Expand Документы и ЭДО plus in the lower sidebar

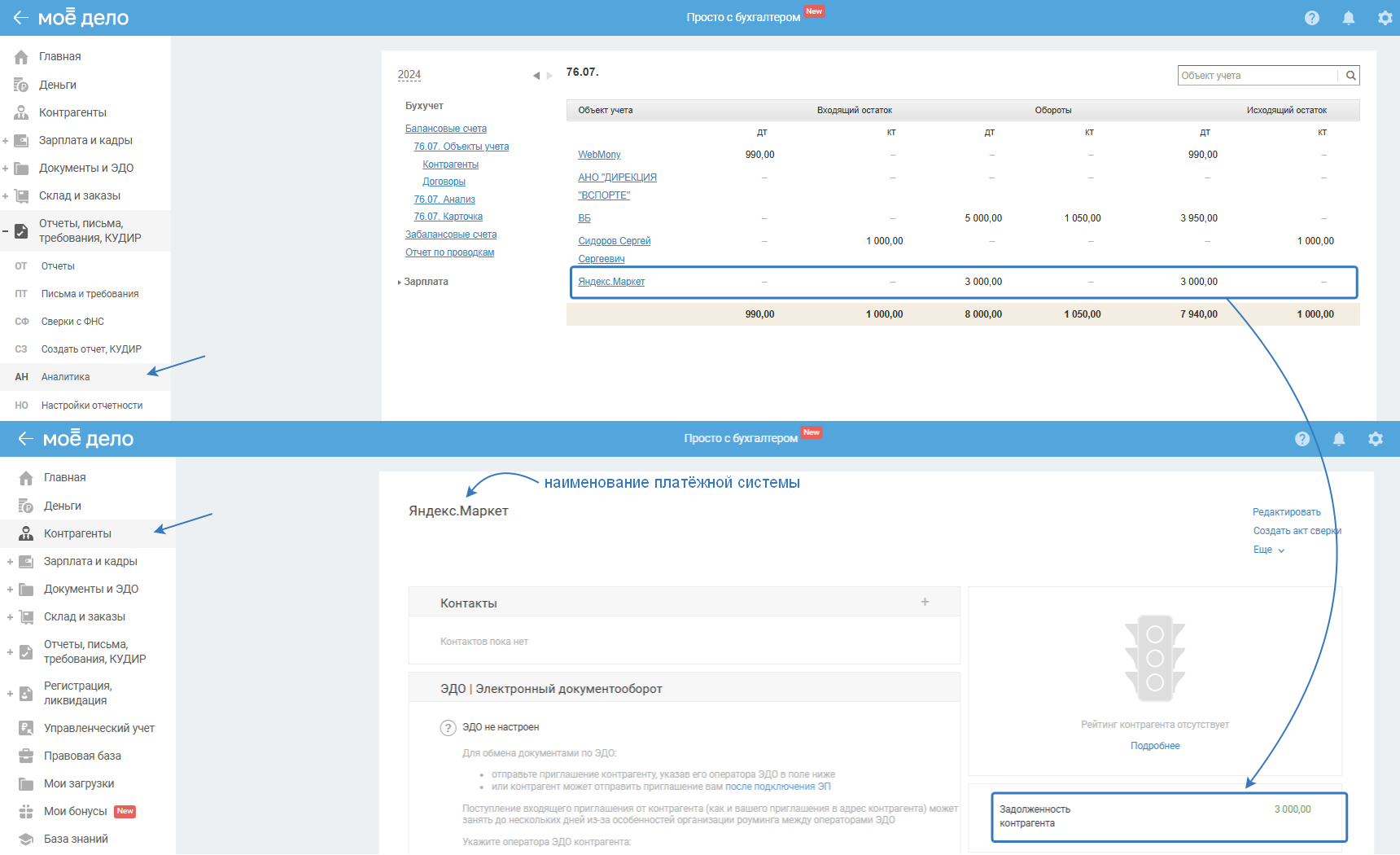[10, 590]
